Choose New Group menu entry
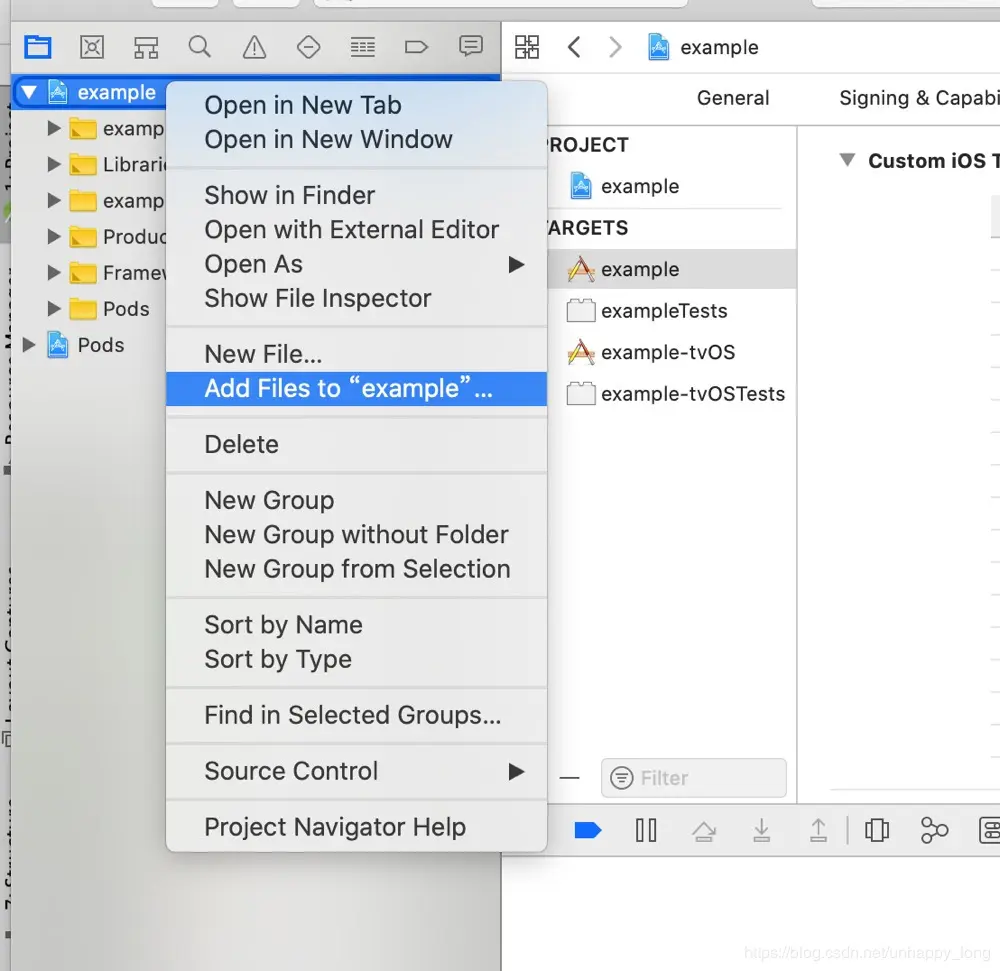1000x971 pixels. [x=357, y=500]
